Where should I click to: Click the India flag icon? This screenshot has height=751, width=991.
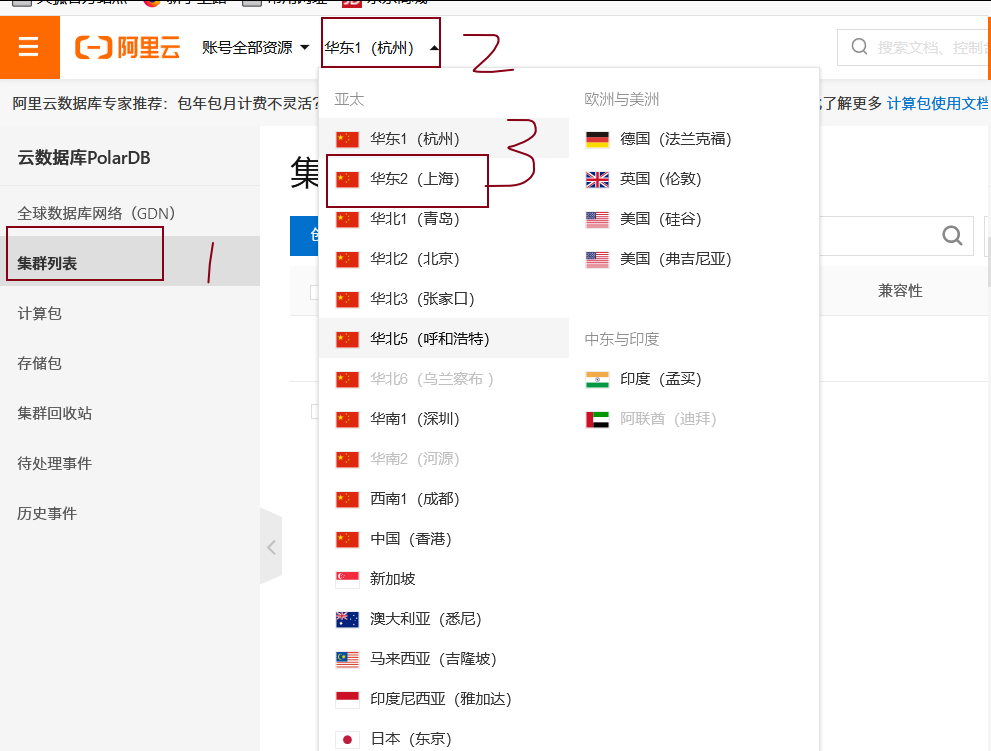click(597, 379)
